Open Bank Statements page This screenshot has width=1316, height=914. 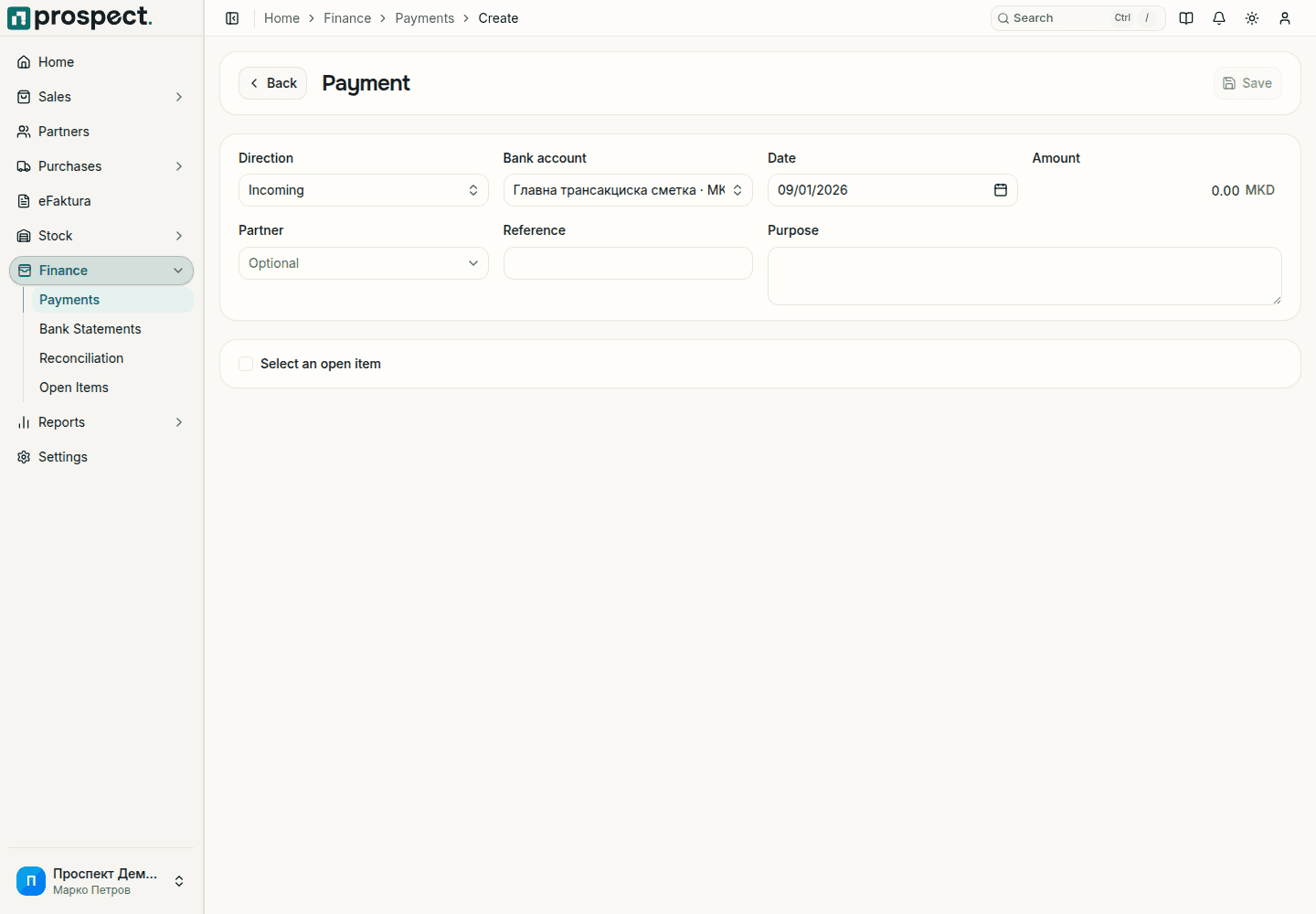(x=112, y=329)
